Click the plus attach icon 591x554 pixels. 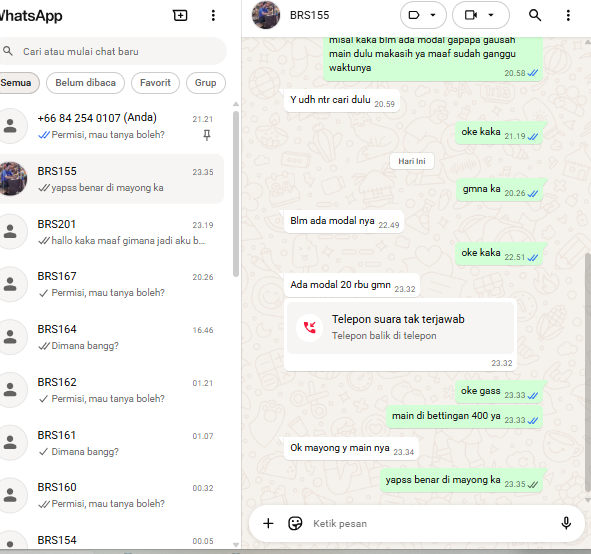tap(268, 523)
